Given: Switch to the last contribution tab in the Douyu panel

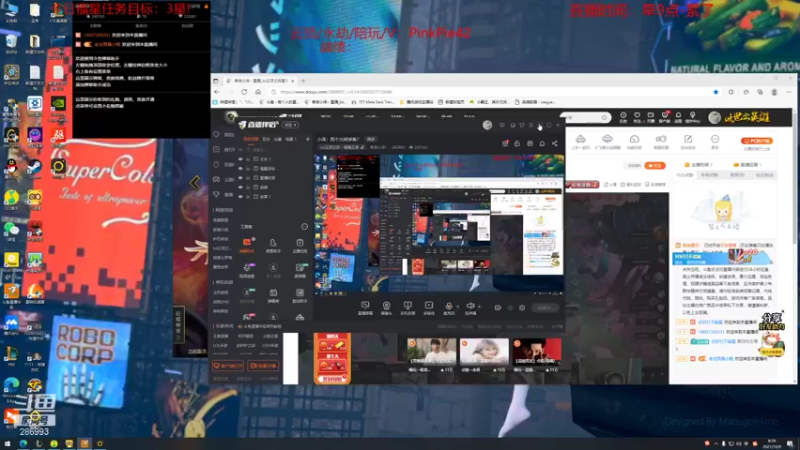Looking at the screenshot, I should (764, 175).
